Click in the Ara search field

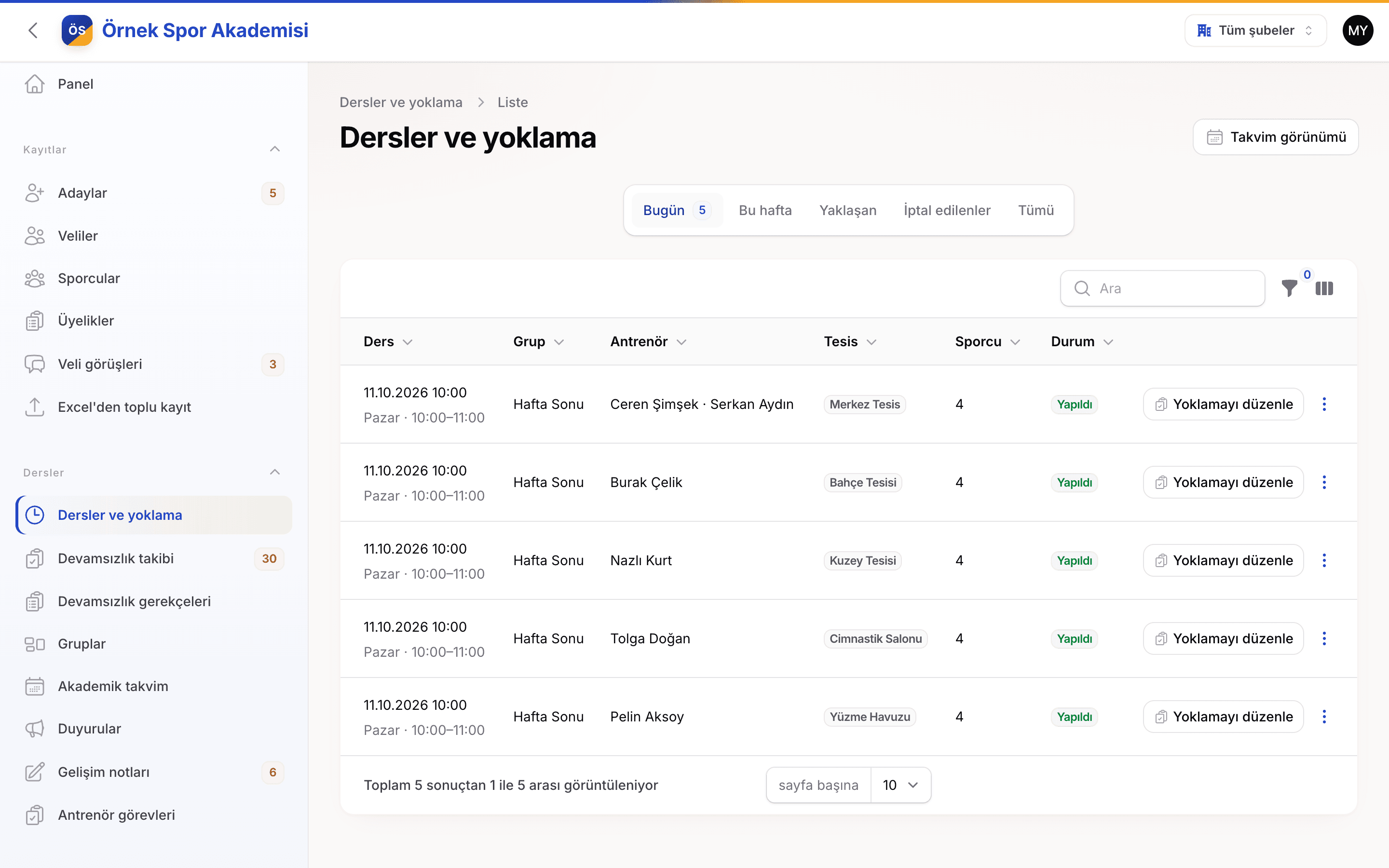1162,288
